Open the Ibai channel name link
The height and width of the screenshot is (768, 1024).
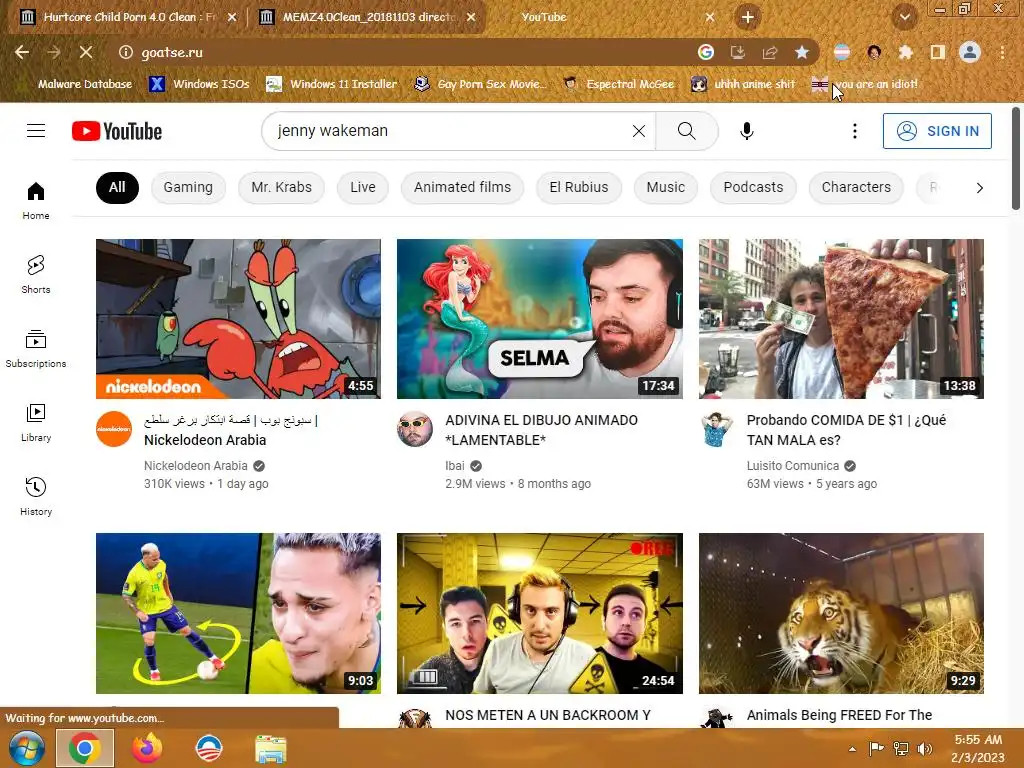455,466
